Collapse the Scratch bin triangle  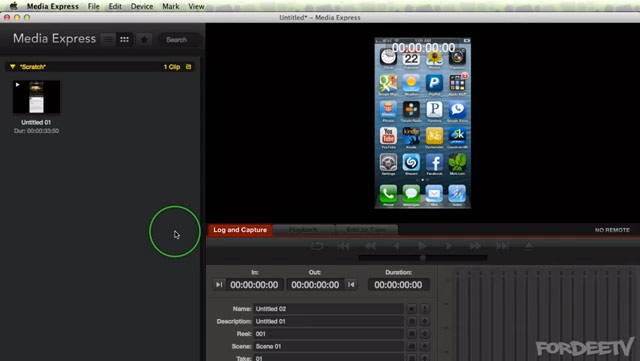[x=13, y=67]
